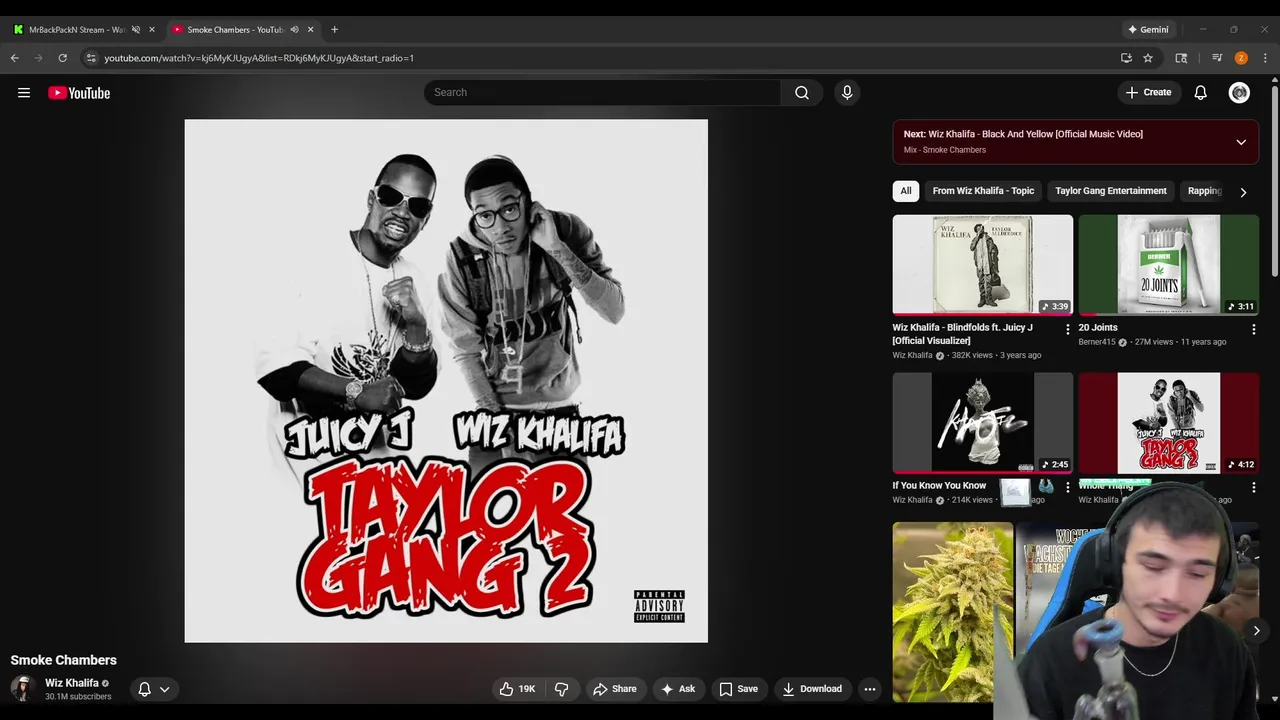The image size is (1280, 720).
Task: Select the All filter chip
Action: [906, 191]
